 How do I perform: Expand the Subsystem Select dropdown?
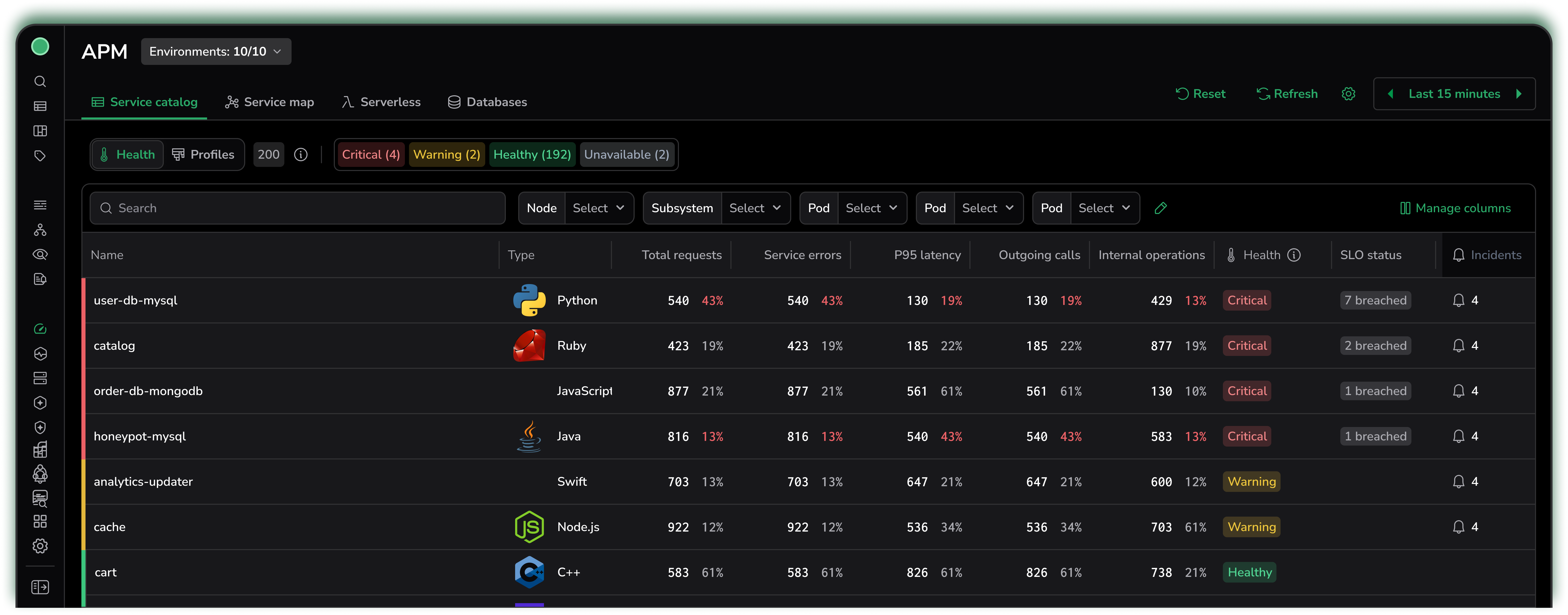pos(755,208)
